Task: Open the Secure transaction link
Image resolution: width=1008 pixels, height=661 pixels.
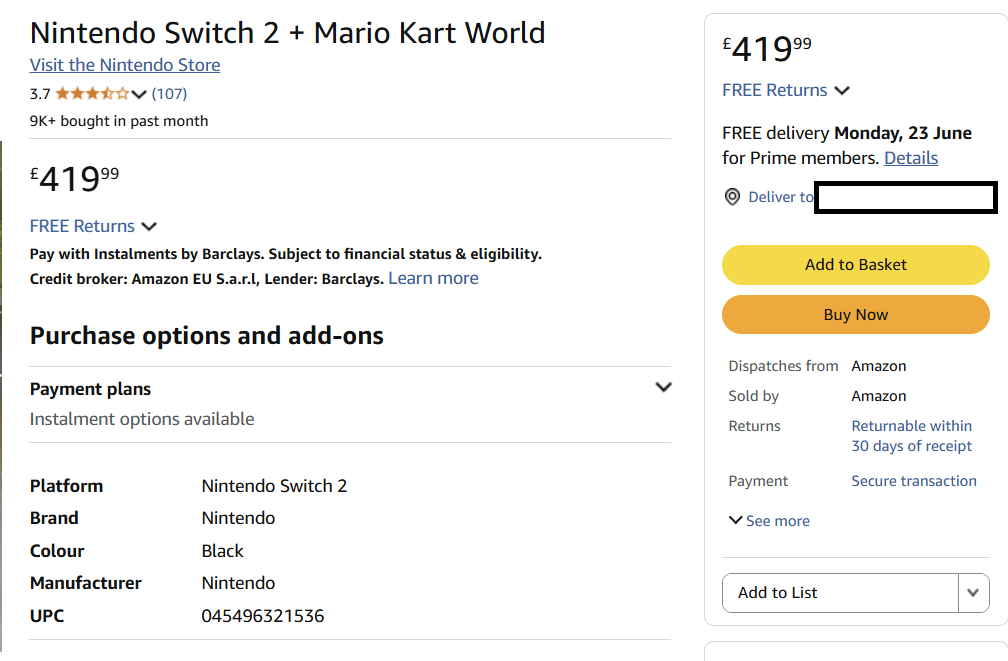Action: (x=914, y=481)
